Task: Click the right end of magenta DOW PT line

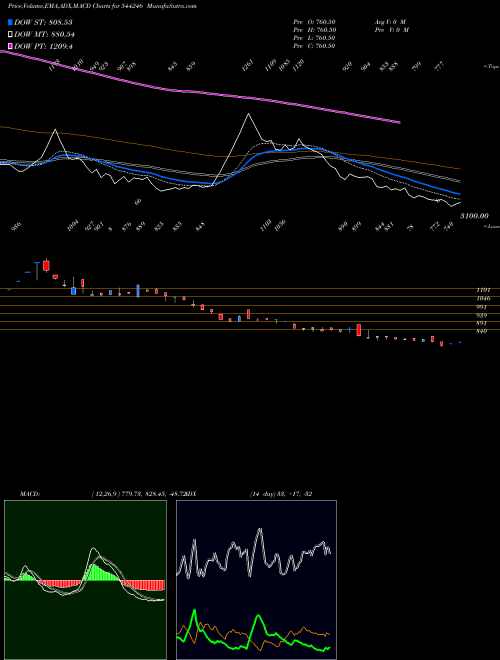Action: tap(399, 122)
